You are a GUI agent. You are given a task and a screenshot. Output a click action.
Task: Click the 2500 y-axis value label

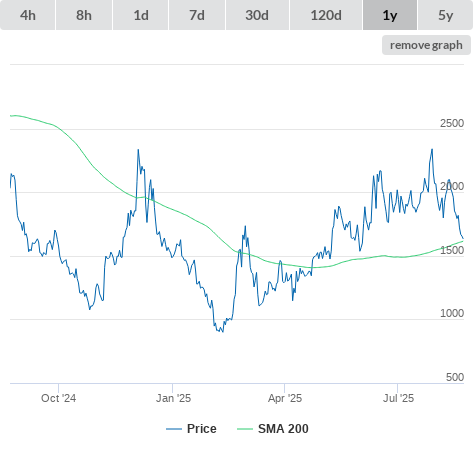[452, 123]
